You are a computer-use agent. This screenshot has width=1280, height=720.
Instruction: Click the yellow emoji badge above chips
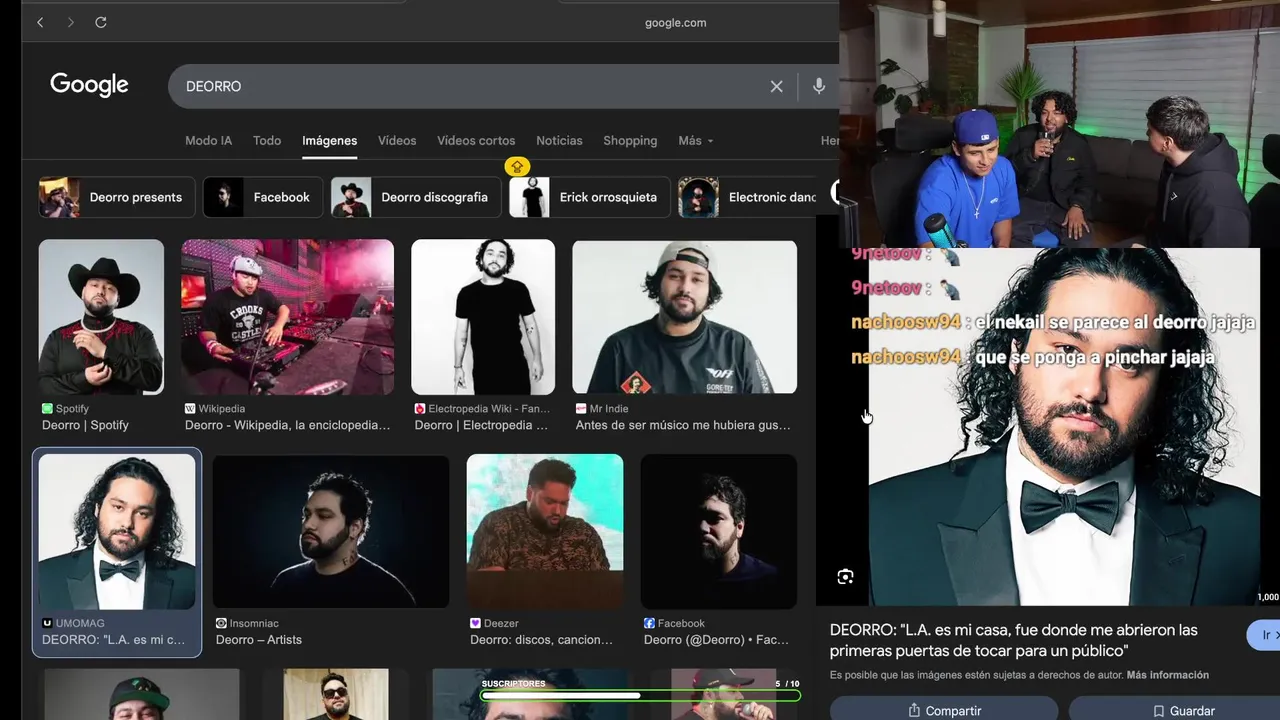point(517,167)
